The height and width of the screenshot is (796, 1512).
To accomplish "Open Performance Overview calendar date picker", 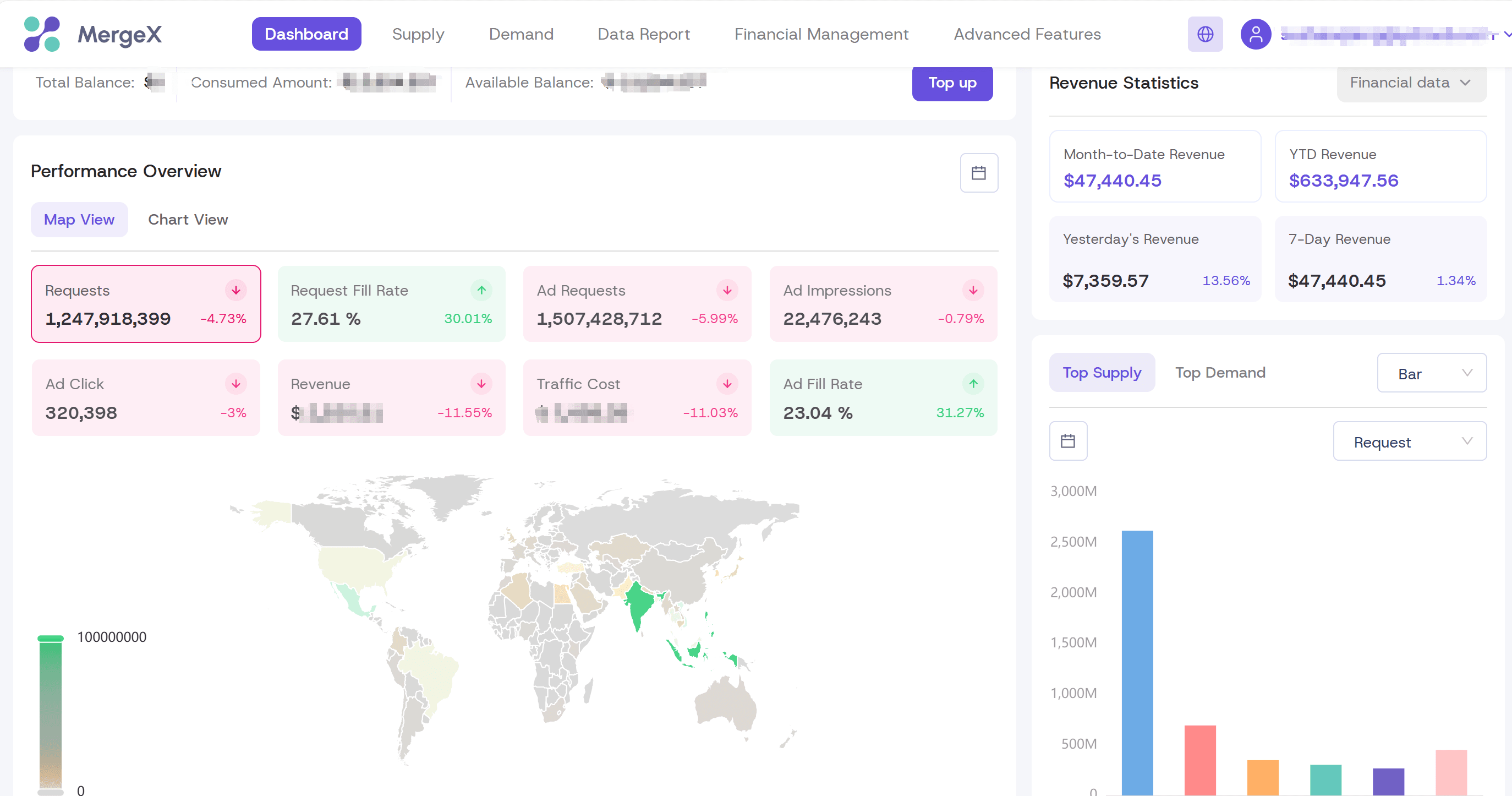I will pyautogui.click(x=978, y=173).
